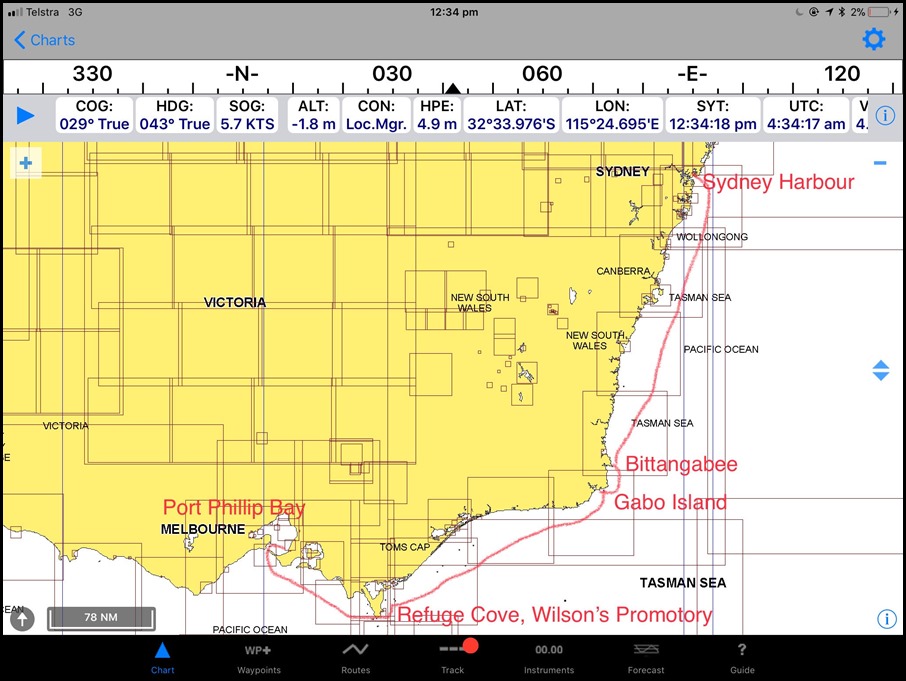
Task: Open the Forecast tab
Action: tap(646, 658)
